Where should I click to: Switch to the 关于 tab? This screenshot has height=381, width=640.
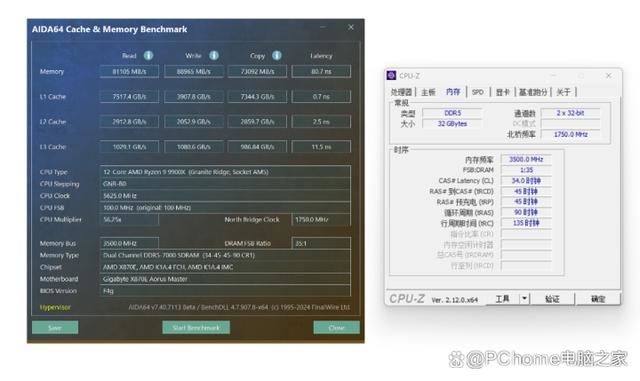(x=564, y=92)
